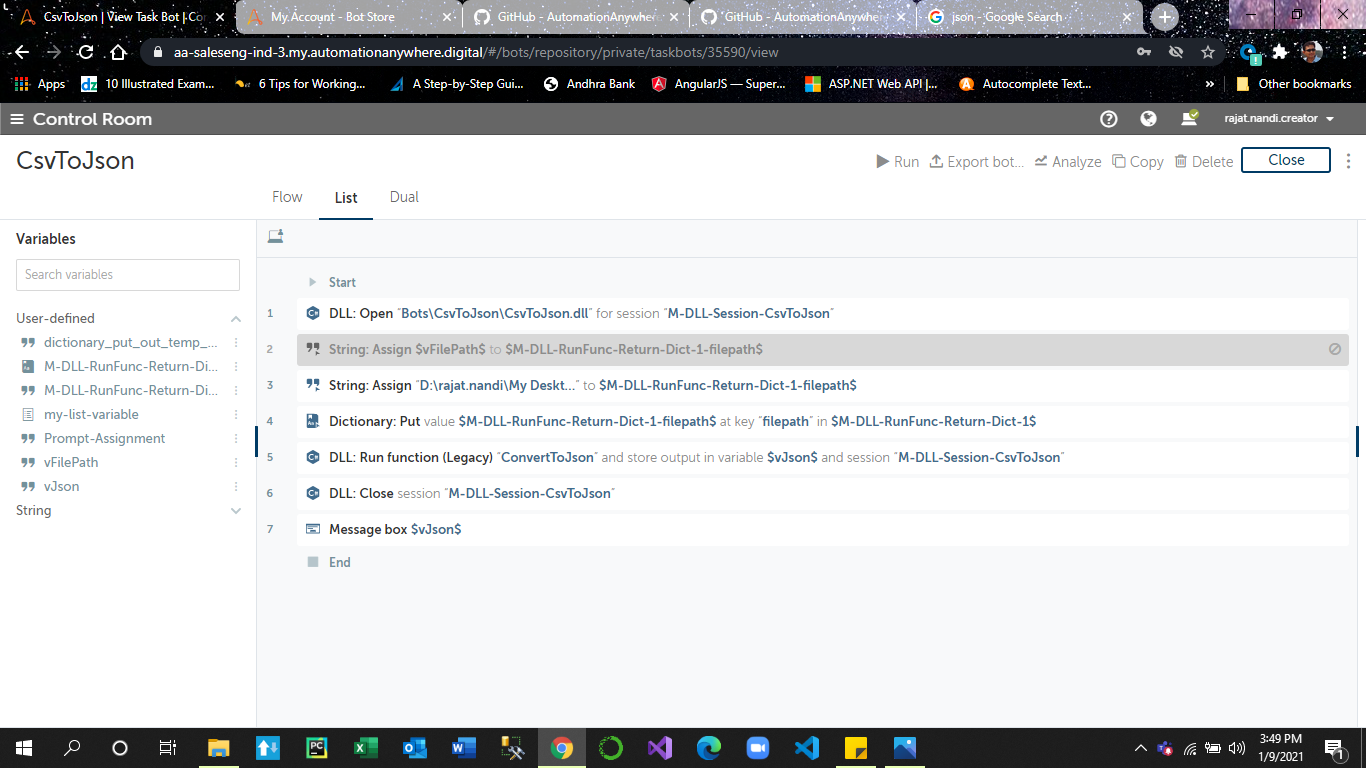The width and height of the screenshot is (1366, 768).
Task: Collapse the User-defined variables section
Action: tap(236, 319)
